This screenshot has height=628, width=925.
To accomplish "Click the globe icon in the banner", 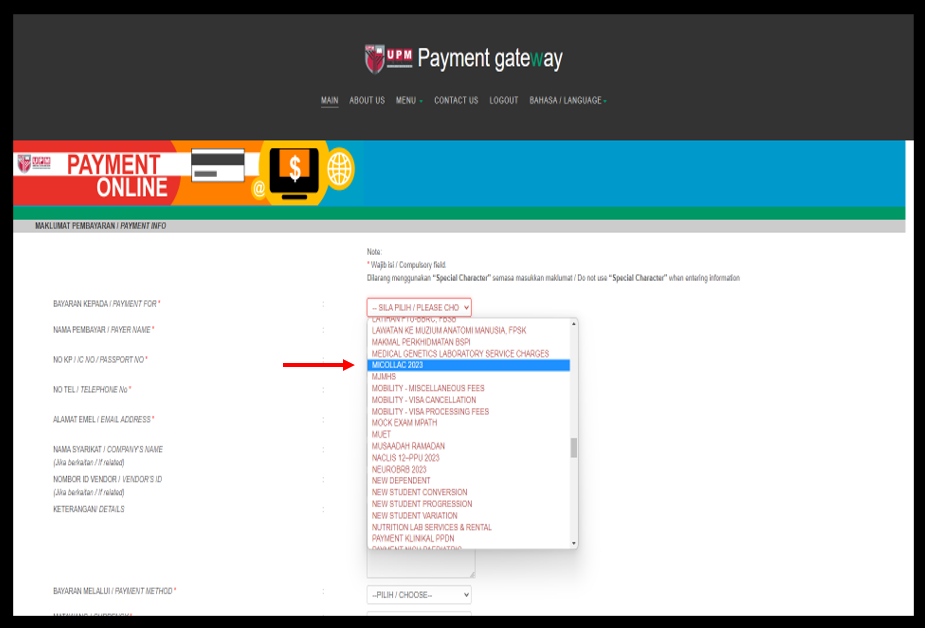I will click(x=340, y=169).
